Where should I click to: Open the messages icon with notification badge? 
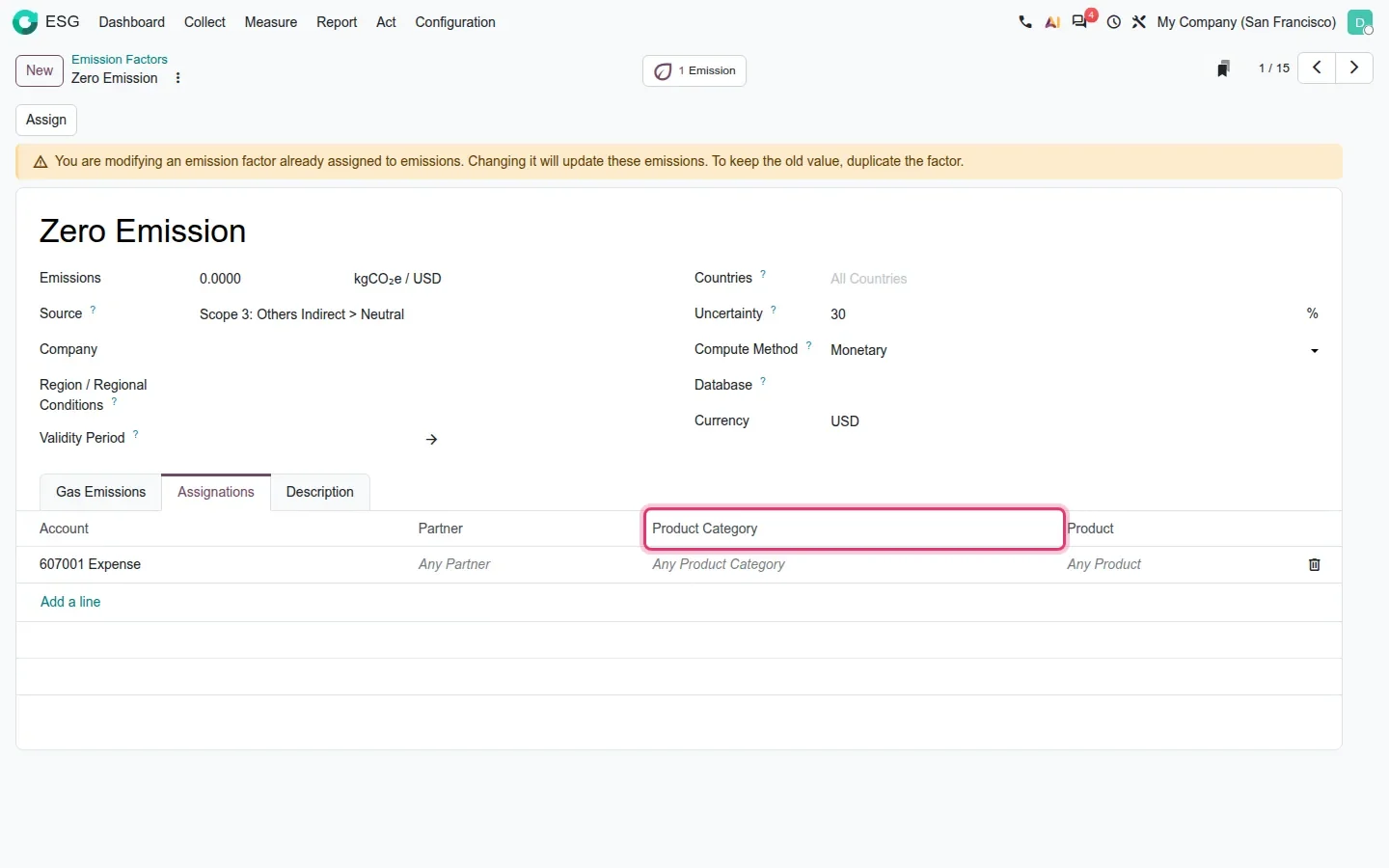1080,21
